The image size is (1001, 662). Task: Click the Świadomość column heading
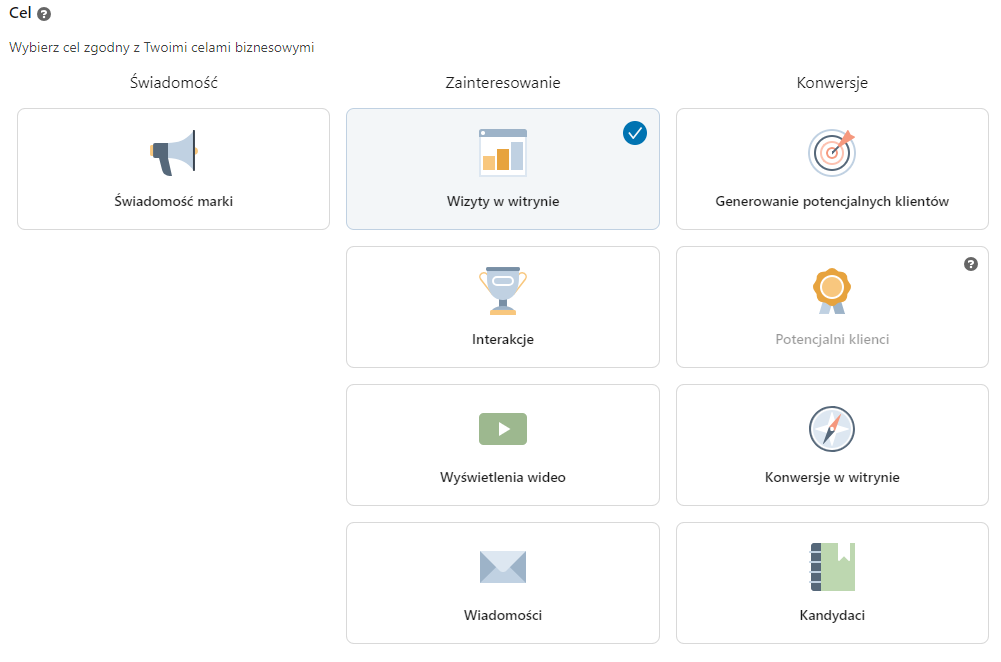(172, 83)
